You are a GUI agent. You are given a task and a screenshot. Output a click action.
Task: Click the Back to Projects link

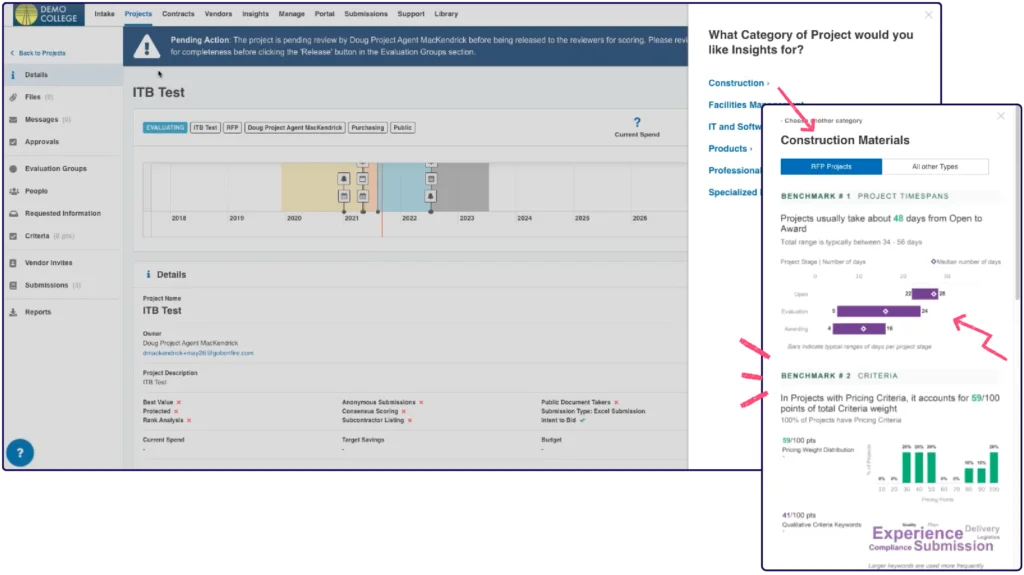tap(42, 52)
